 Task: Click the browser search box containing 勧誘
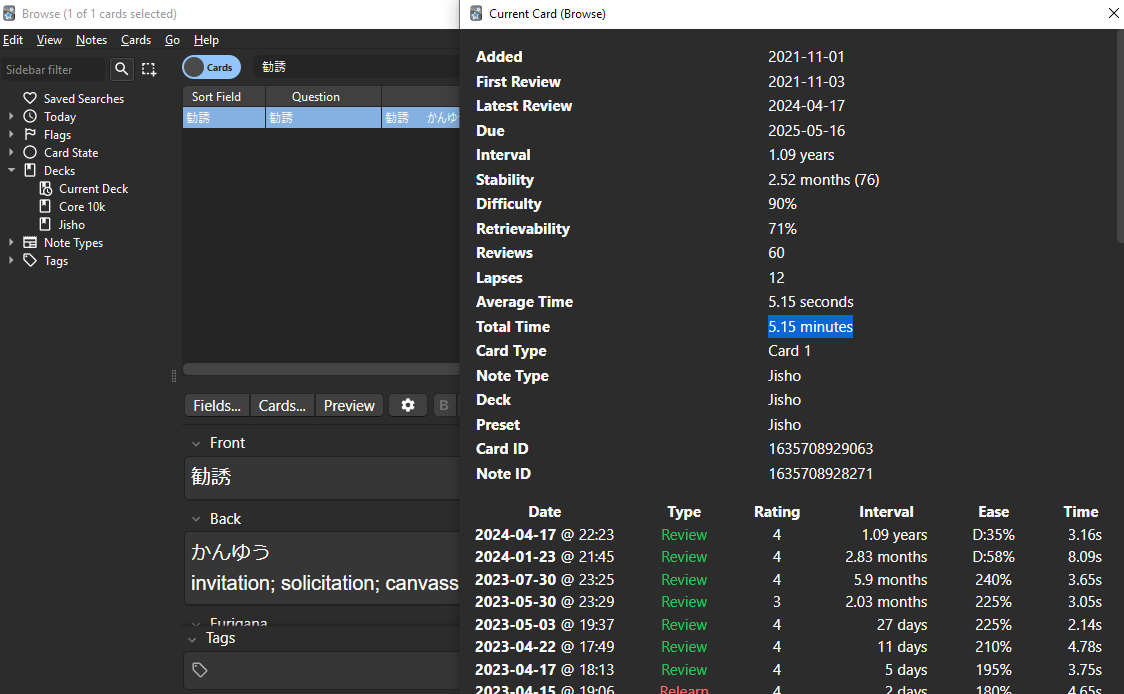356,67
